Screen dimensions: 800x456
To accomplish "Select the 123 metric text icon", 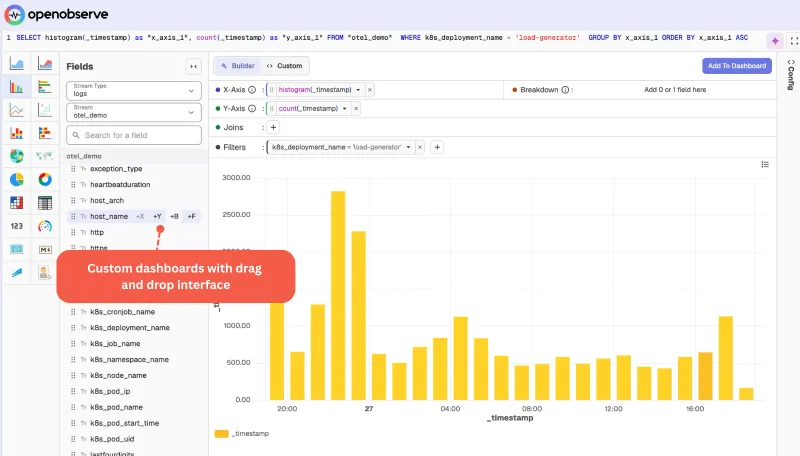I will pyautogui.click(x=17, y=226).
